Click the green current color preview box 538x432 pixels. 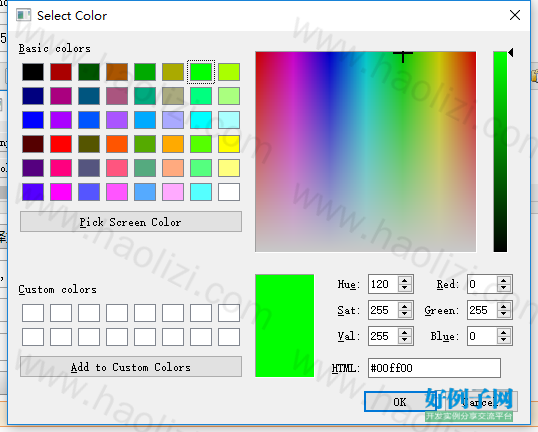point(284,325)
